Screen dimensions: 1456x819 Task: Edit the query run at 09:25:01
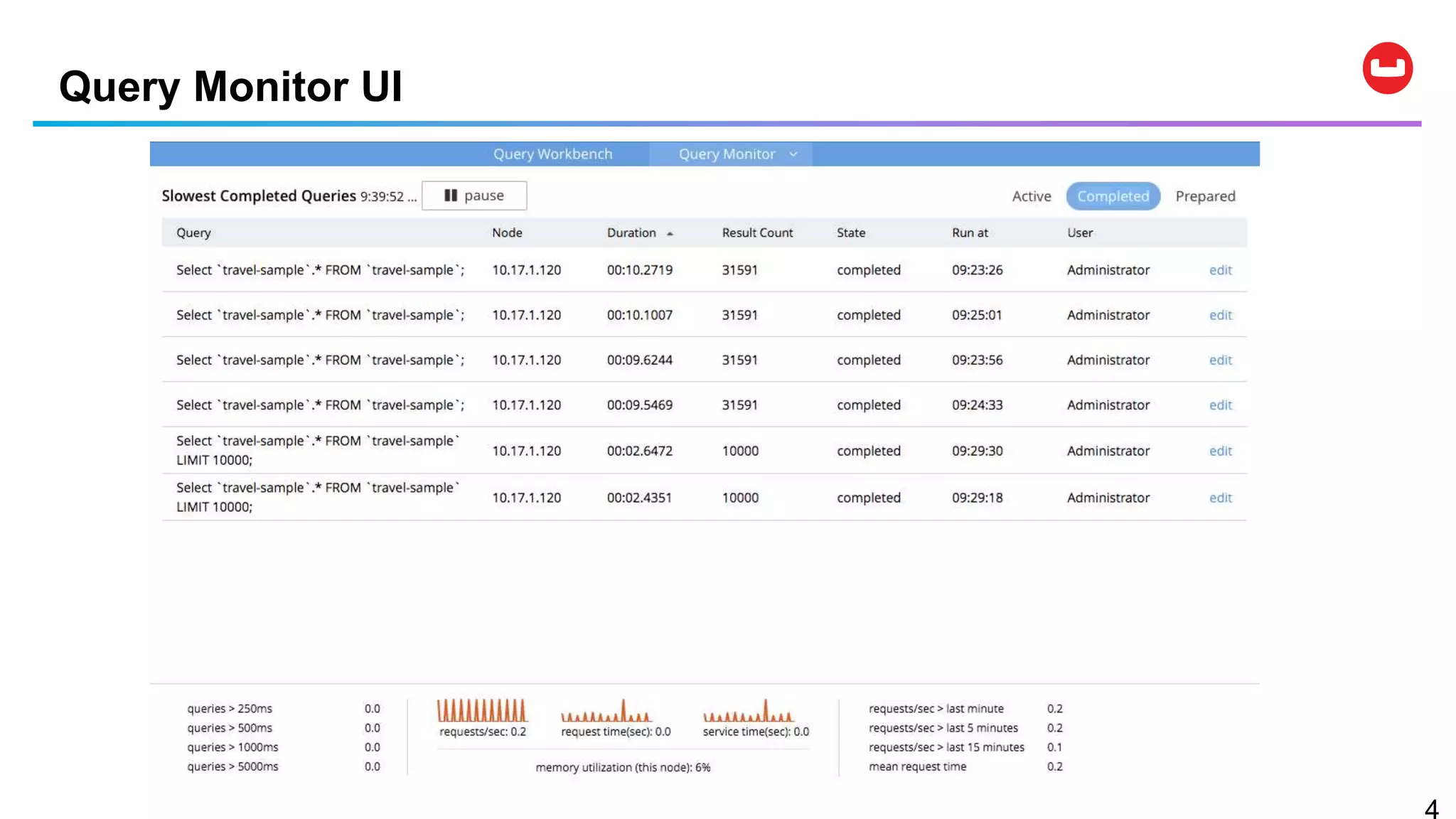(x=1220, y=315)
